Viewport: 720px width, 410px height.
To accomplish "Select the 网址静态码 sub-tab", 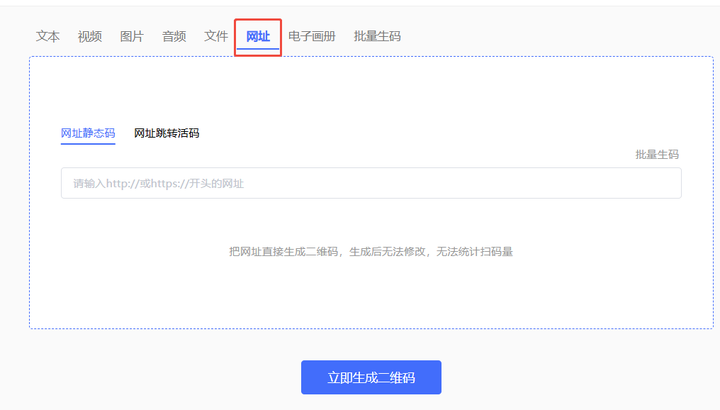I will coord(88,133).
